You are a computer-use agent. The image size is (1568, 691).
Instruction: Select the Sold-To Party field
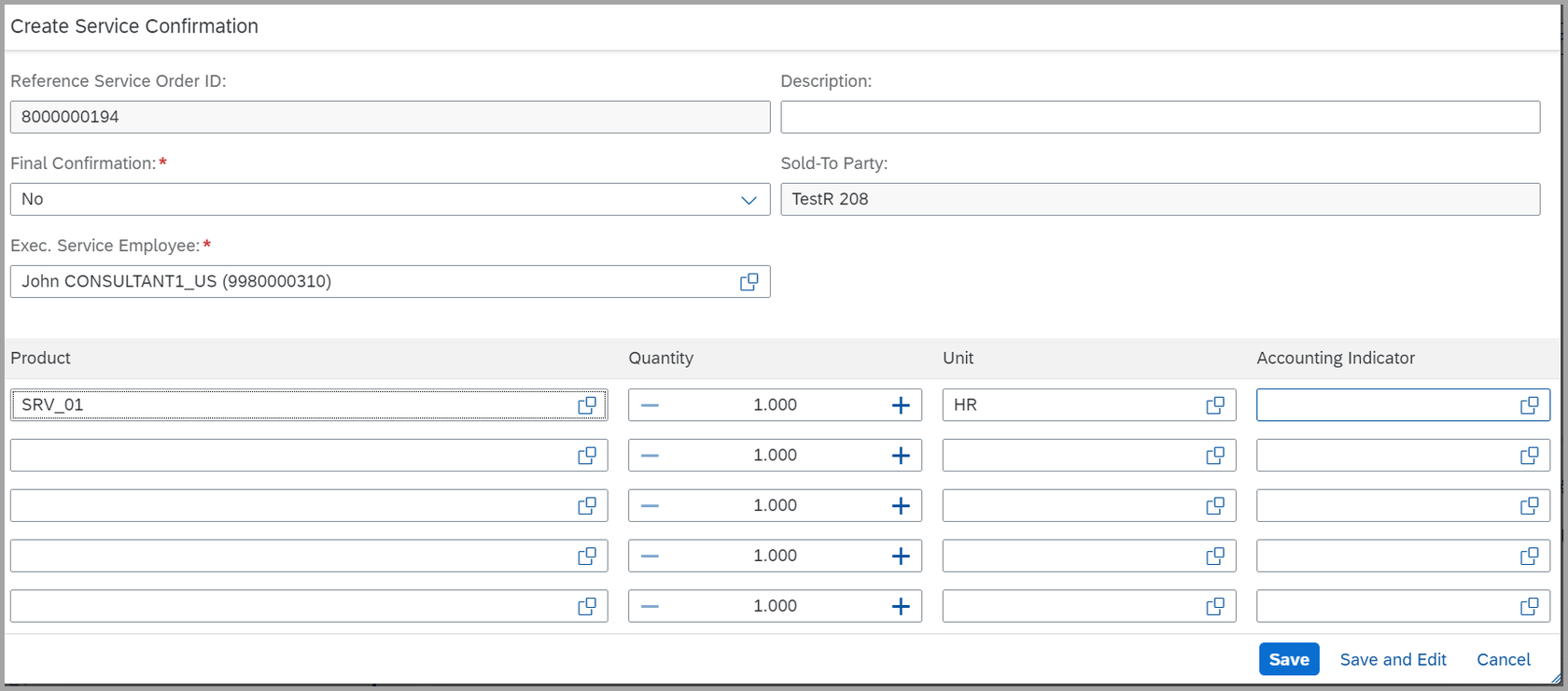coord(1160,200)
